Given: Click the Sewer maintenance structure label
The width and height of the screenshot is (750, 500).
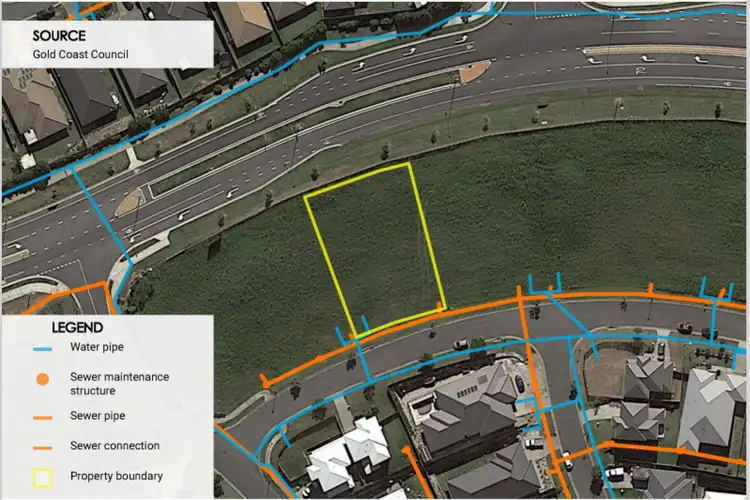Looking at the screenshot, I should (x=119, y=383).
